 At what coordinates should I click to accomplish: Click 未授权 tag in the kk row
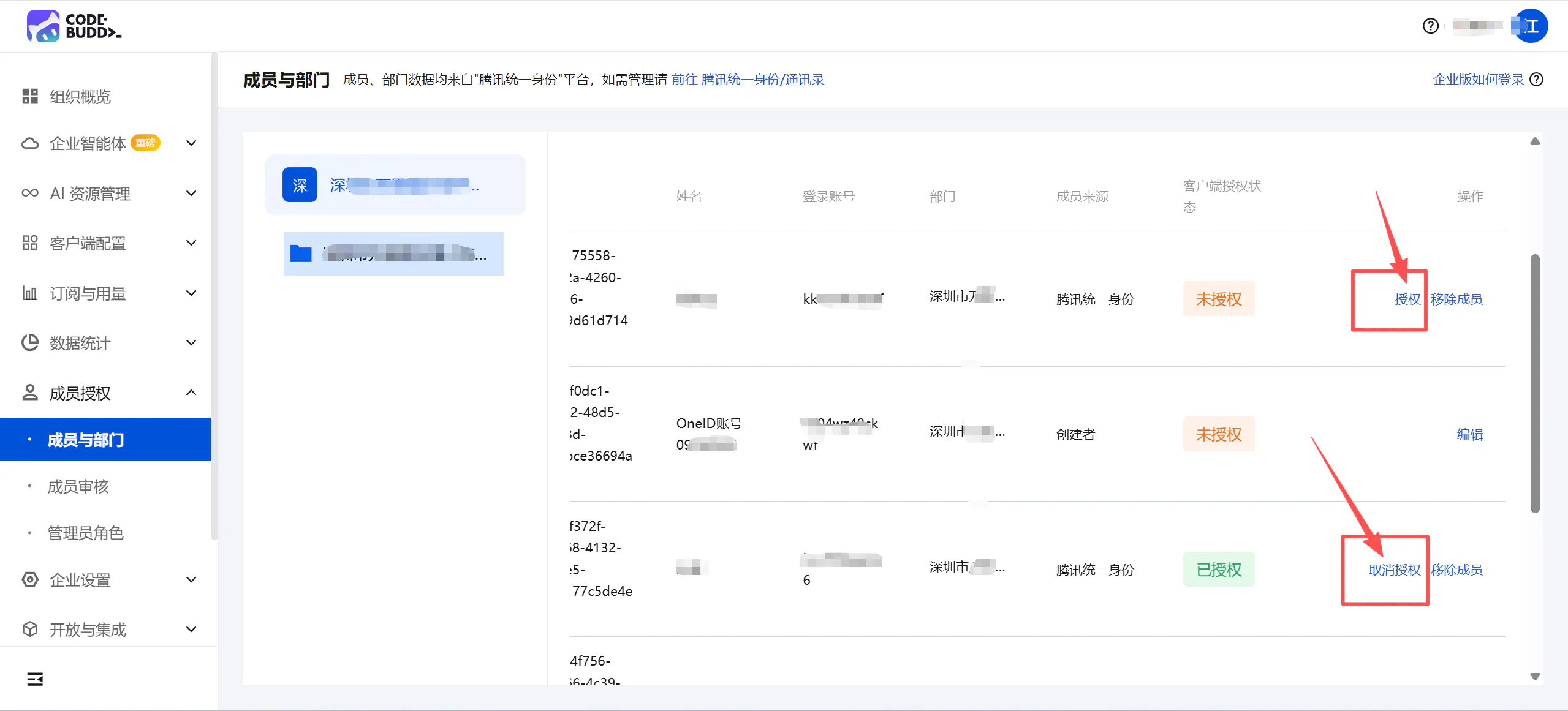tap(1219, 299)
